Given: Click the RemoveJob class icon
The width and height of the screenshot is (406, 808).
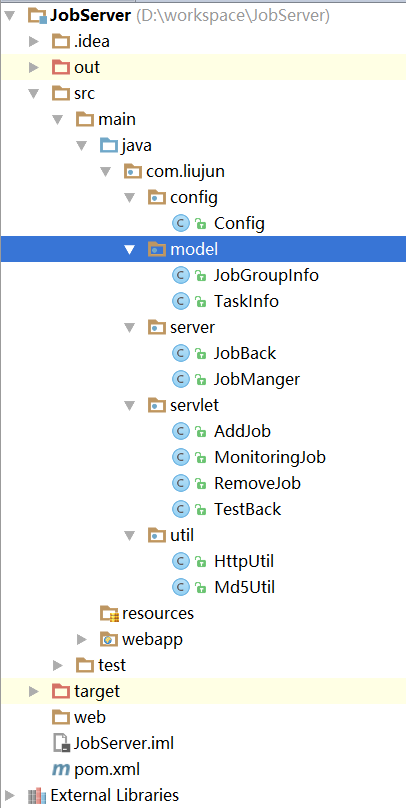Looking at the screenshot, I should click(x=180, y=483).
